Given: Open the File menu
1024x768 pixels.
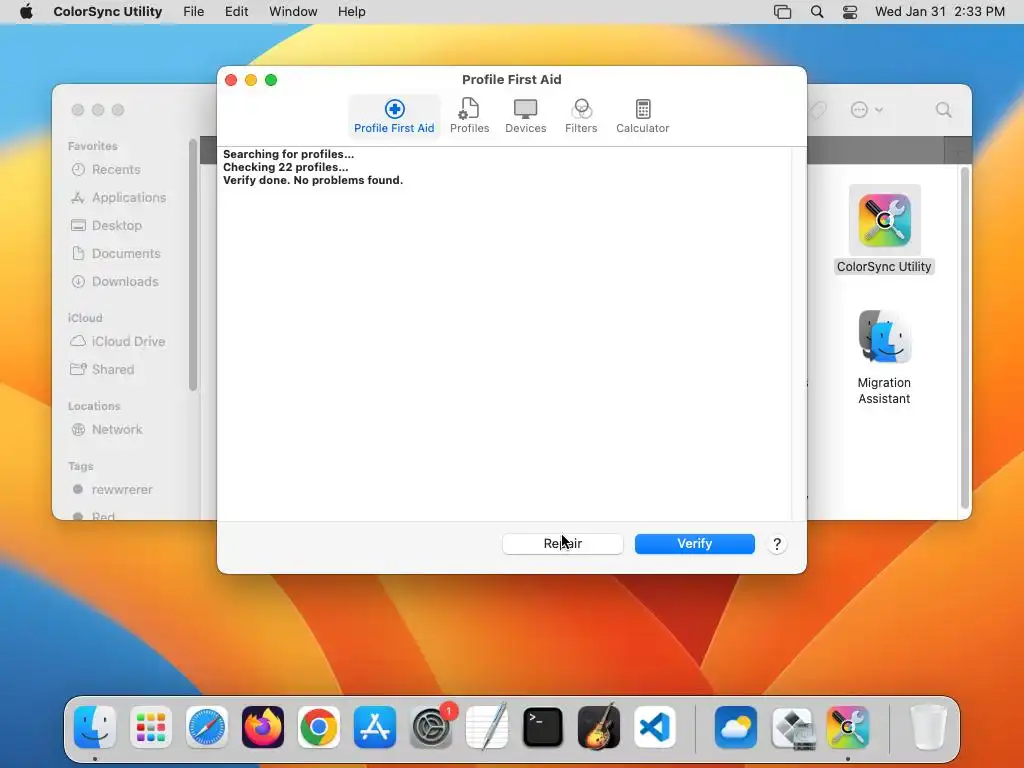Looking at the screenshot, I should coord(193,12).
